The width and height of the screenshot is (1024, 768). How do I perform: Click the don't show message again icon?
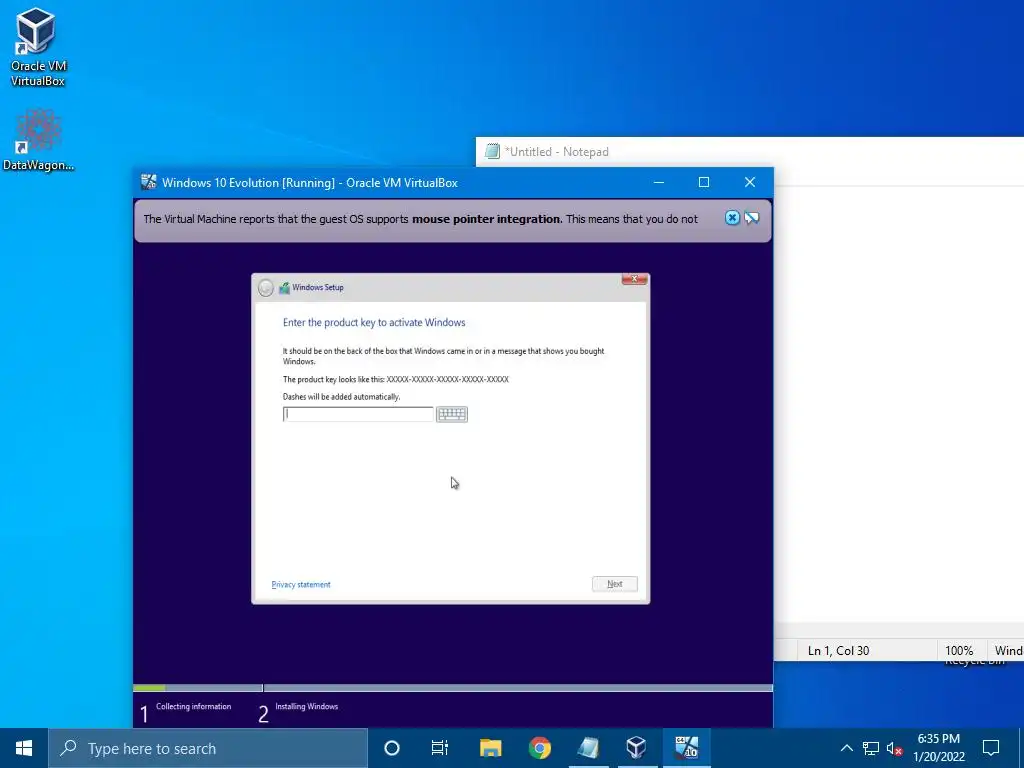pos(752,217)
